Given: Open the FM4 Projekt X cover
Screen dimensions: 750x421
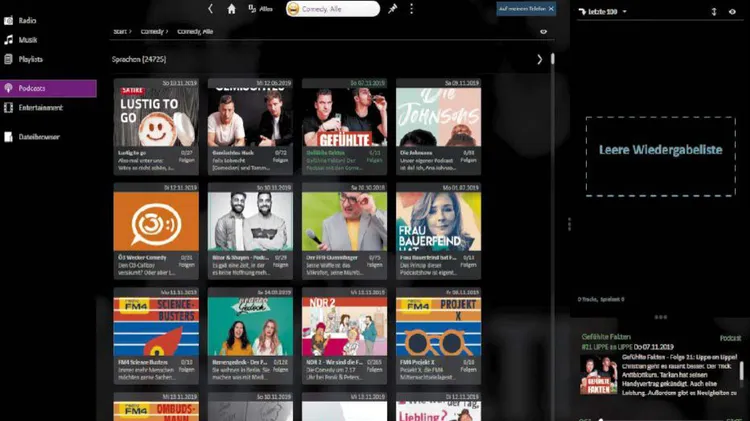Looking at the screenshot, I should [439, 326].
